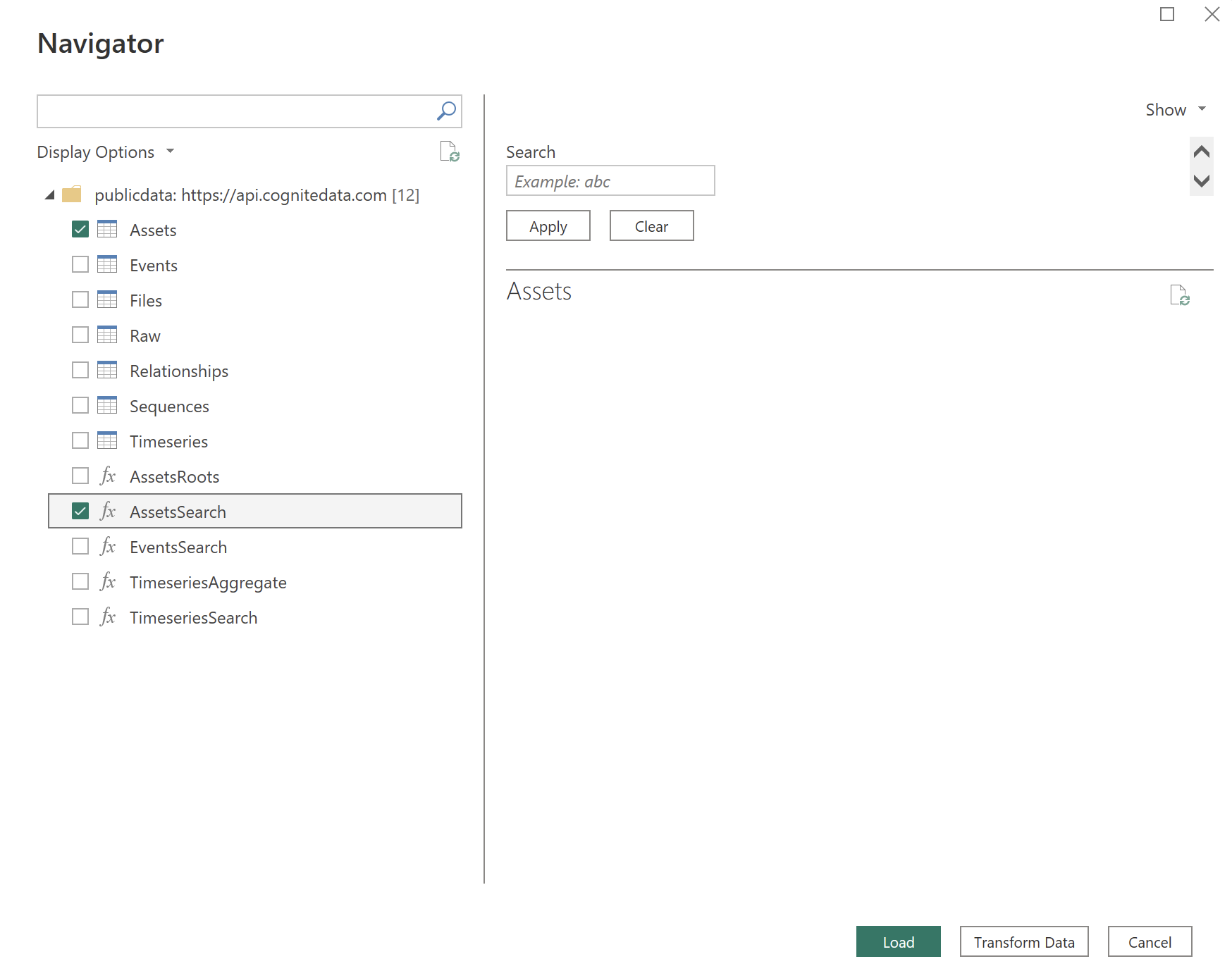The width and height of the screenshot is (1232, 978).
Task: Enable the Events checkbox
Action: click(x=80, y=264)
